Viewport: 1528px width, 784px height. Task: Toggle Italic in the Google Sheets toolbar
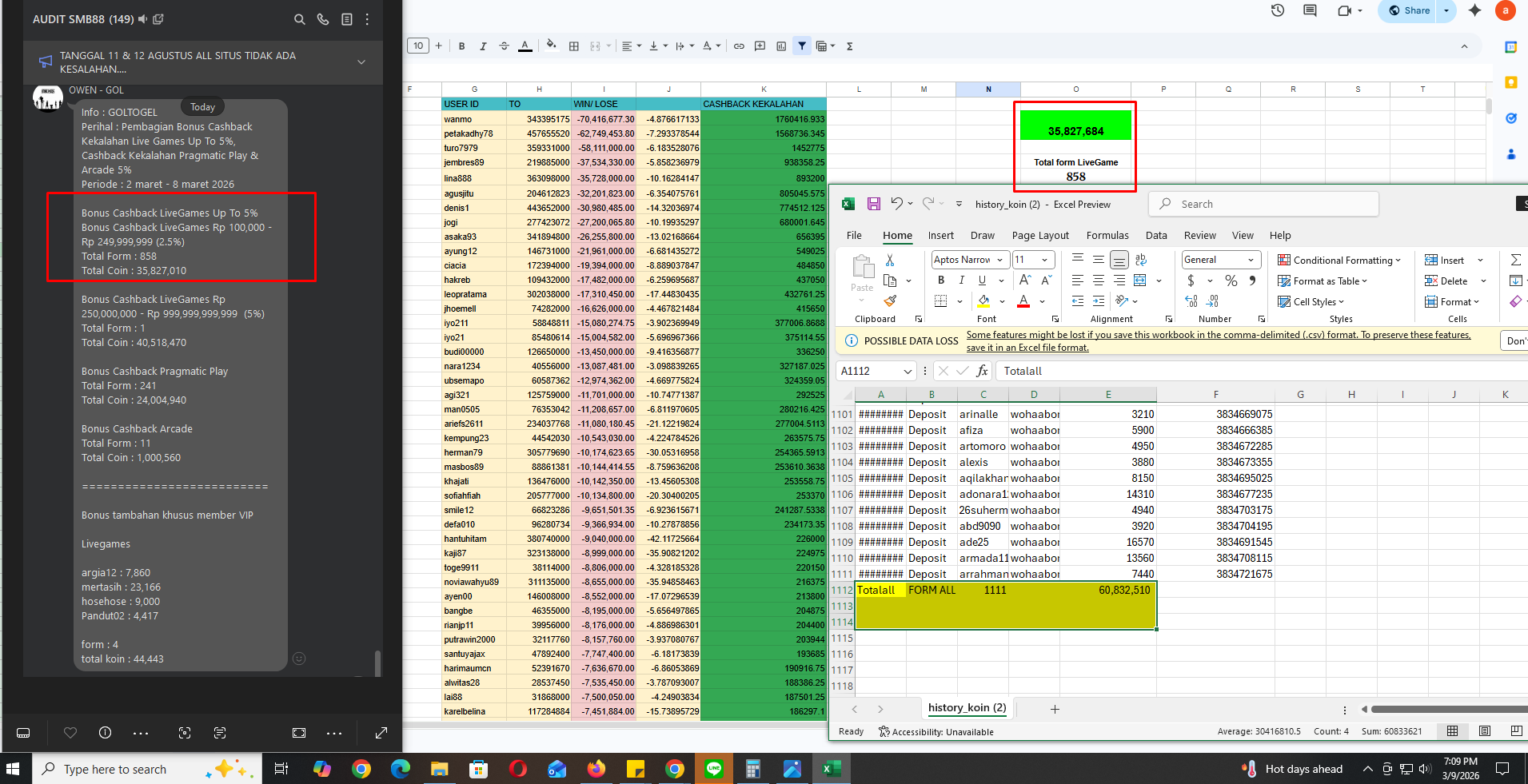483,46
